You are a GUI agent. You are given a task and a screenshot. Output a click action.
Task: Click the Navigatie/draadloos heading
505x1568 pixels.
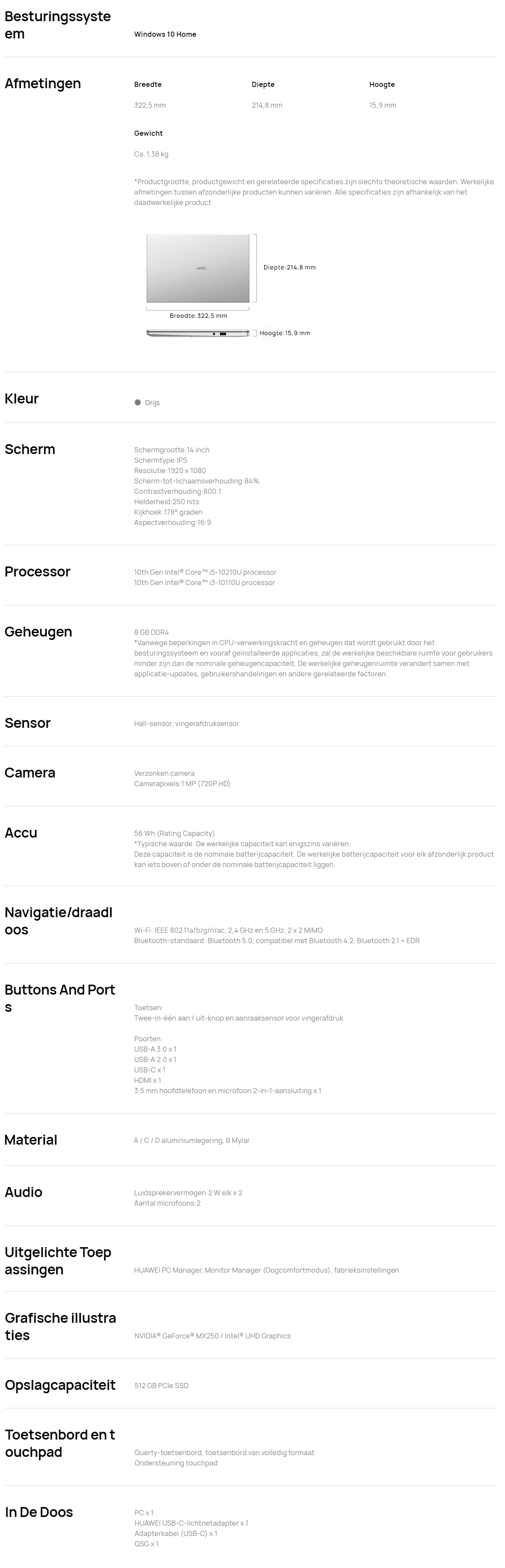[x=58, y=921]
